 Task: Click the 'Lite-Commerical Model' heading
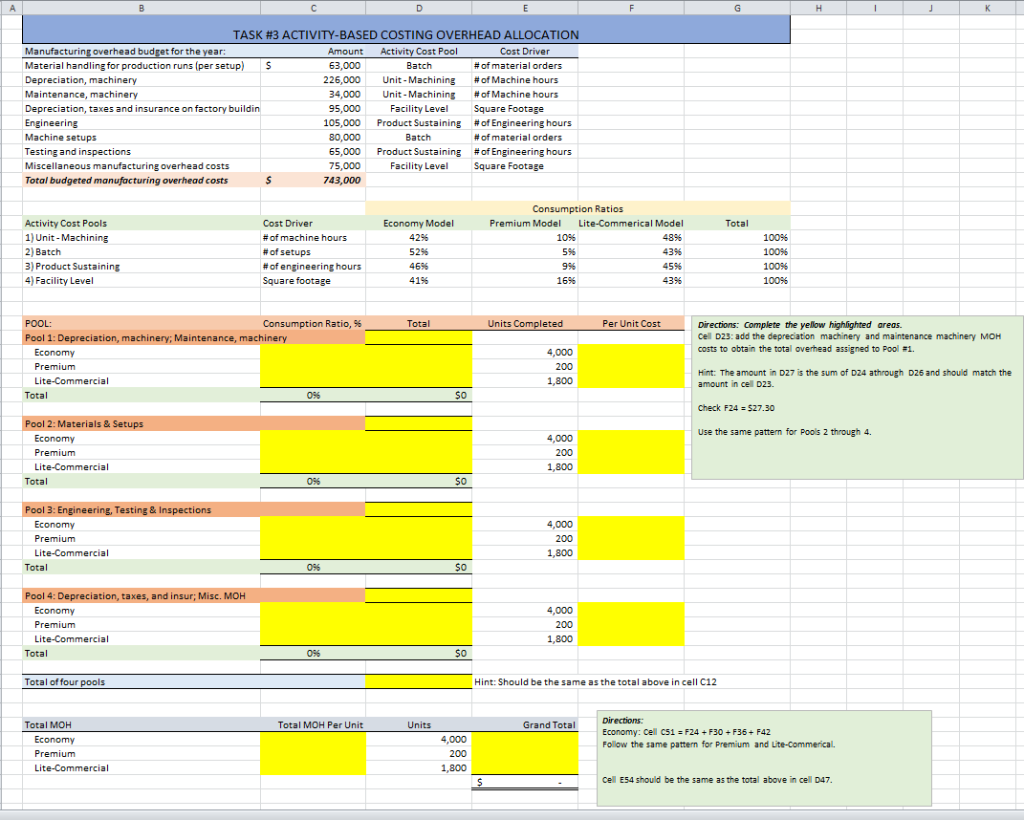tap(631, 223)
